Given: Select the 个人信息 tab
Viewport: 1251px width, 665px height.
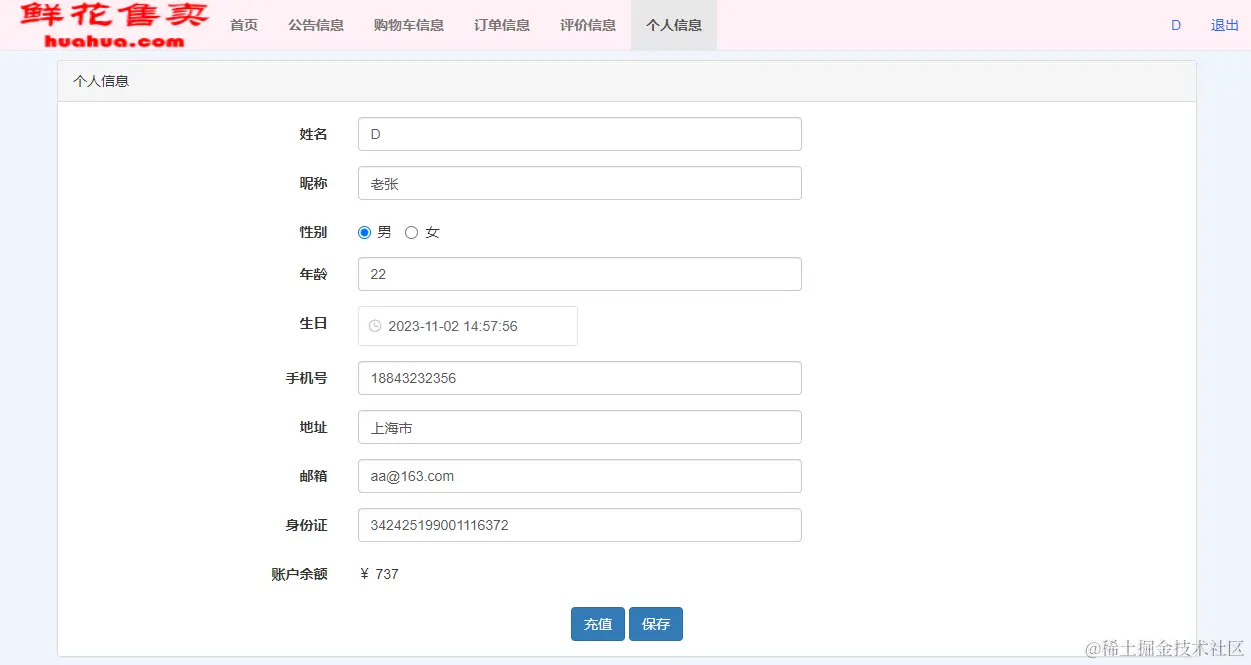Looking at the screenshot, I should [x=674, y=25].
